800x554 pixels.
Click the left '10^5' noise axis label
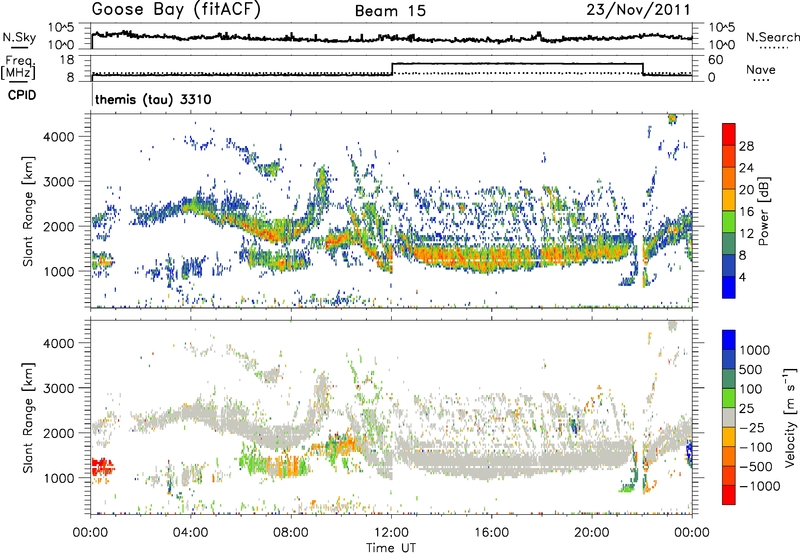tap(61, 28)
